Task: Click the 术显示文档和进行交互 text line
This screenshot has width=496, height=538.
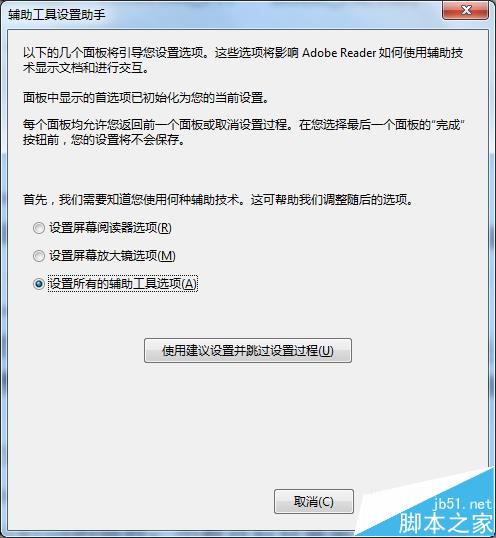Action: click(86, 68)
